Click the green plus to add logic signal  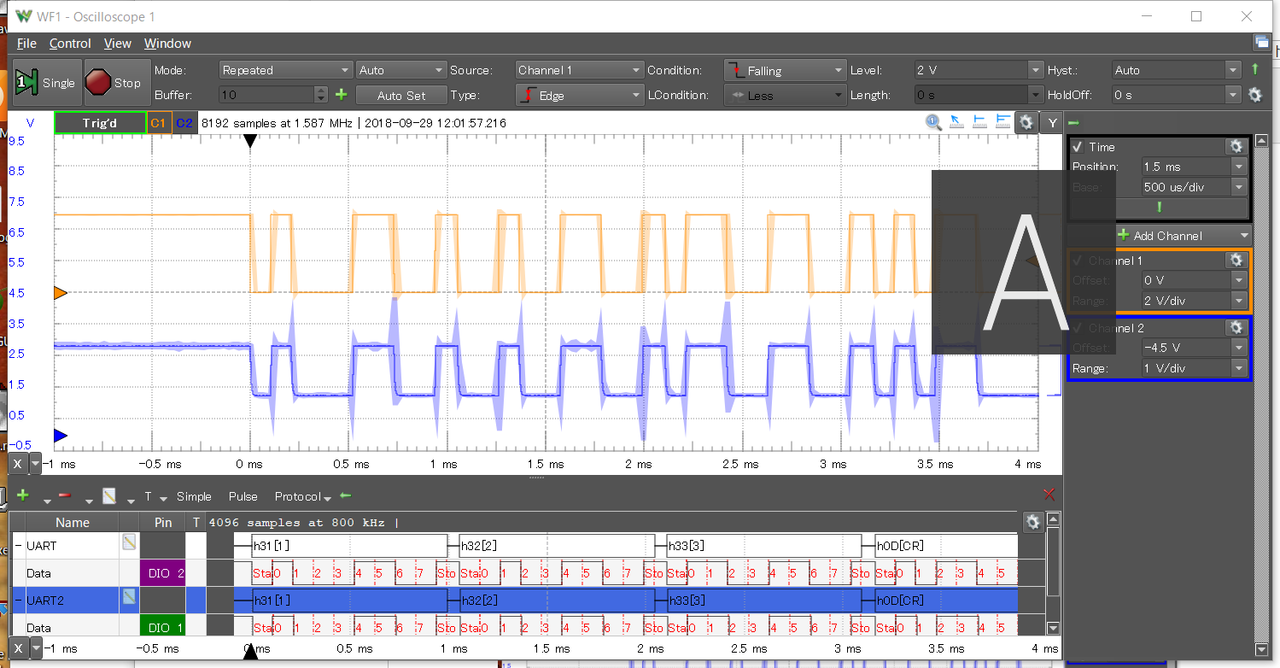23,496
